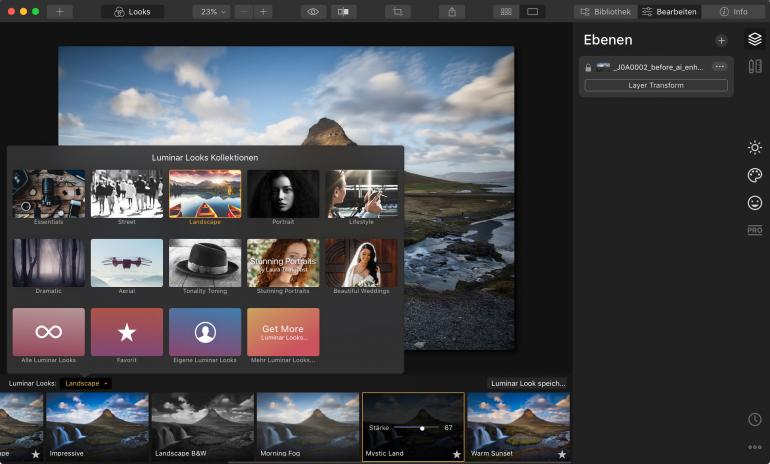The image size is (770, 464).
Task: Open the Share export icon
Action: click(452, 12)
